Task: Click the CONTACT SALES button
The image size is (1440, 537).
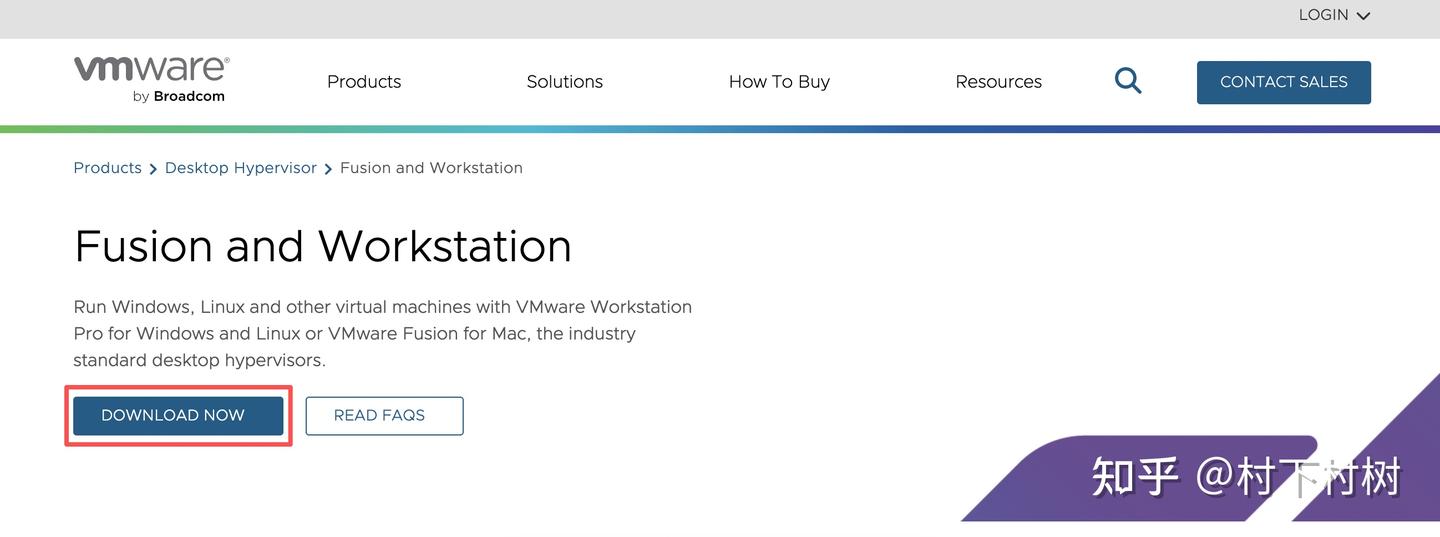Action: click(1284, 82)
